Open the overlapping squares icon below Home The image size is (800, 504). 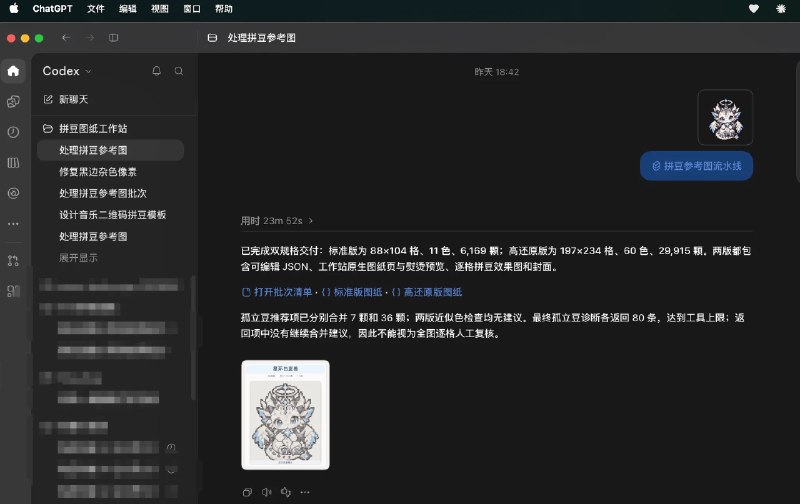[13, 102]
